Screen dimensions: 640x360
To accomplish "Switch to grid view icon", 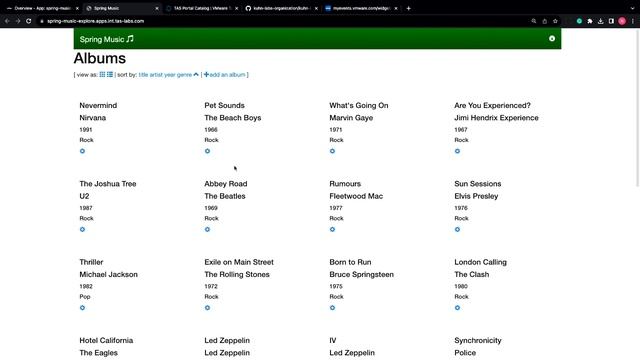I will [102, 74].
